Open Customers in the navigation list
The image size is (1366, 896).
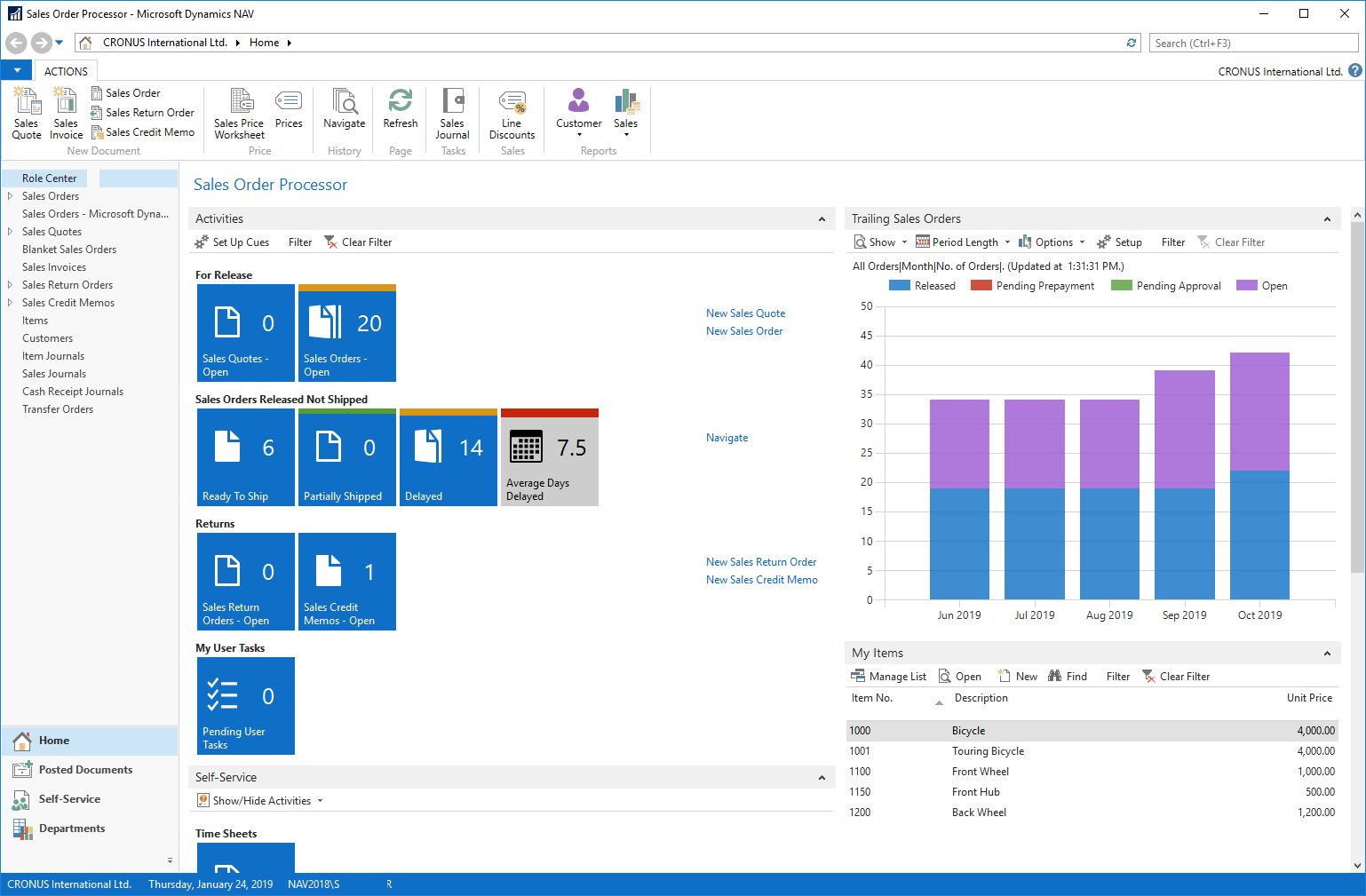(x=48, y=338)
